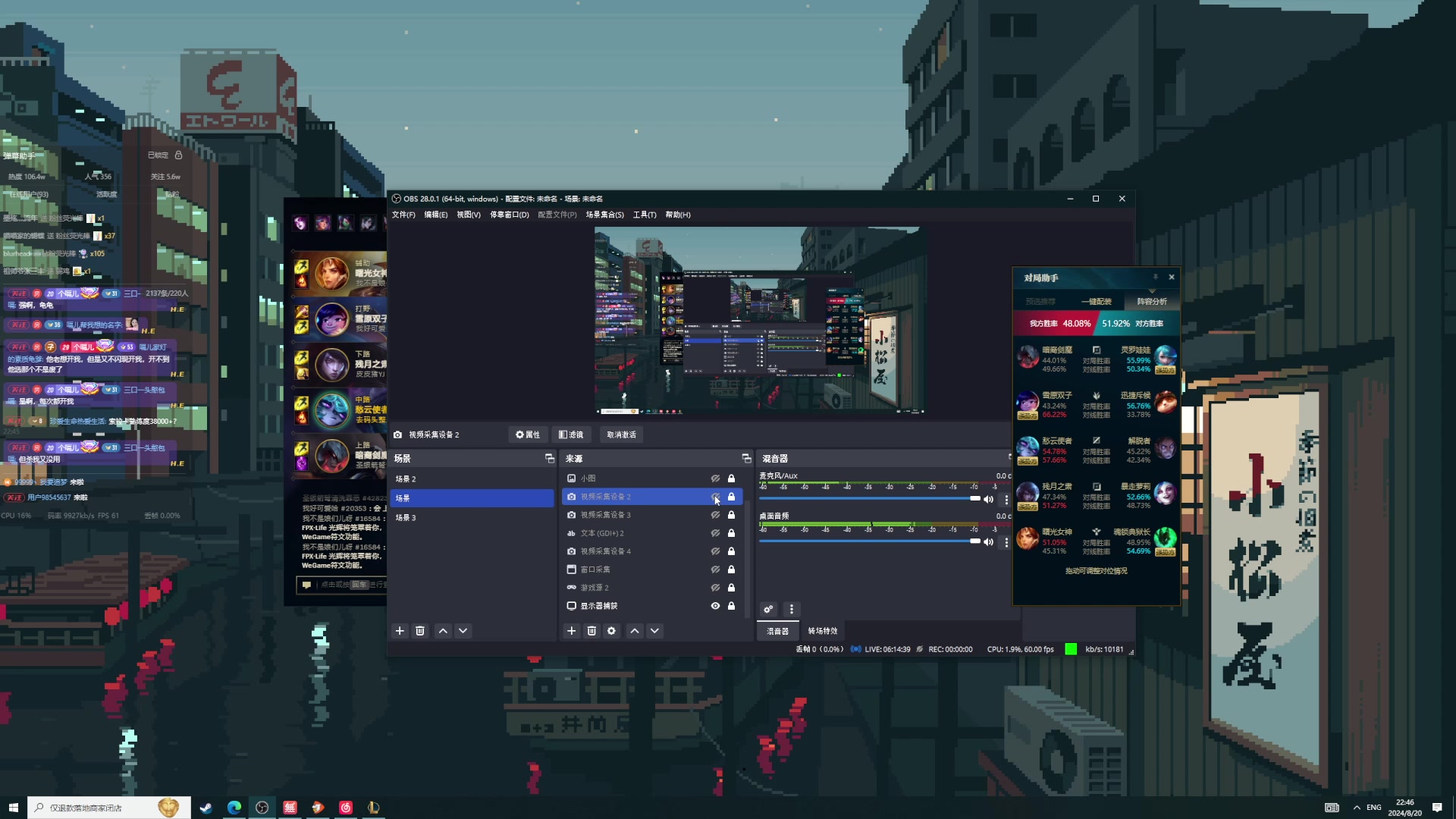The image size is (1456, 819).
Task: Close the 对局助手 panel
Action: pos(1172,277)
